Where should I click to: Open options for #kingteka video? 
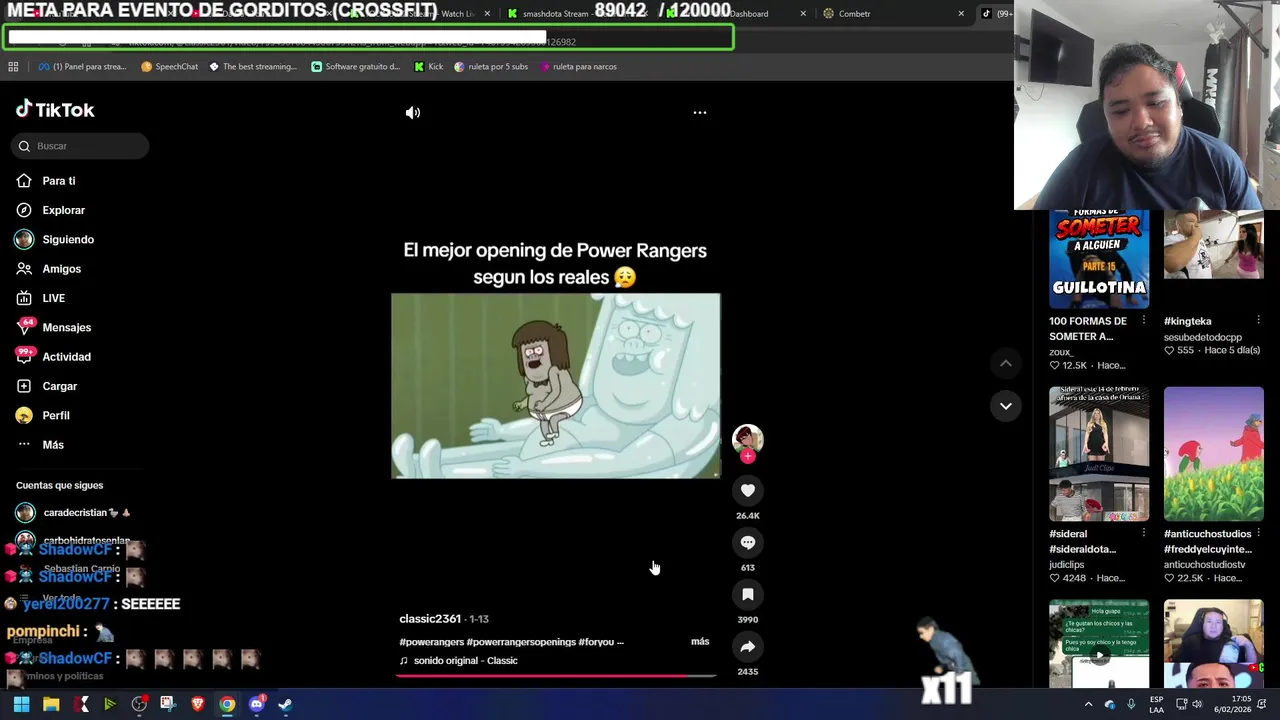coord(1258,320)
